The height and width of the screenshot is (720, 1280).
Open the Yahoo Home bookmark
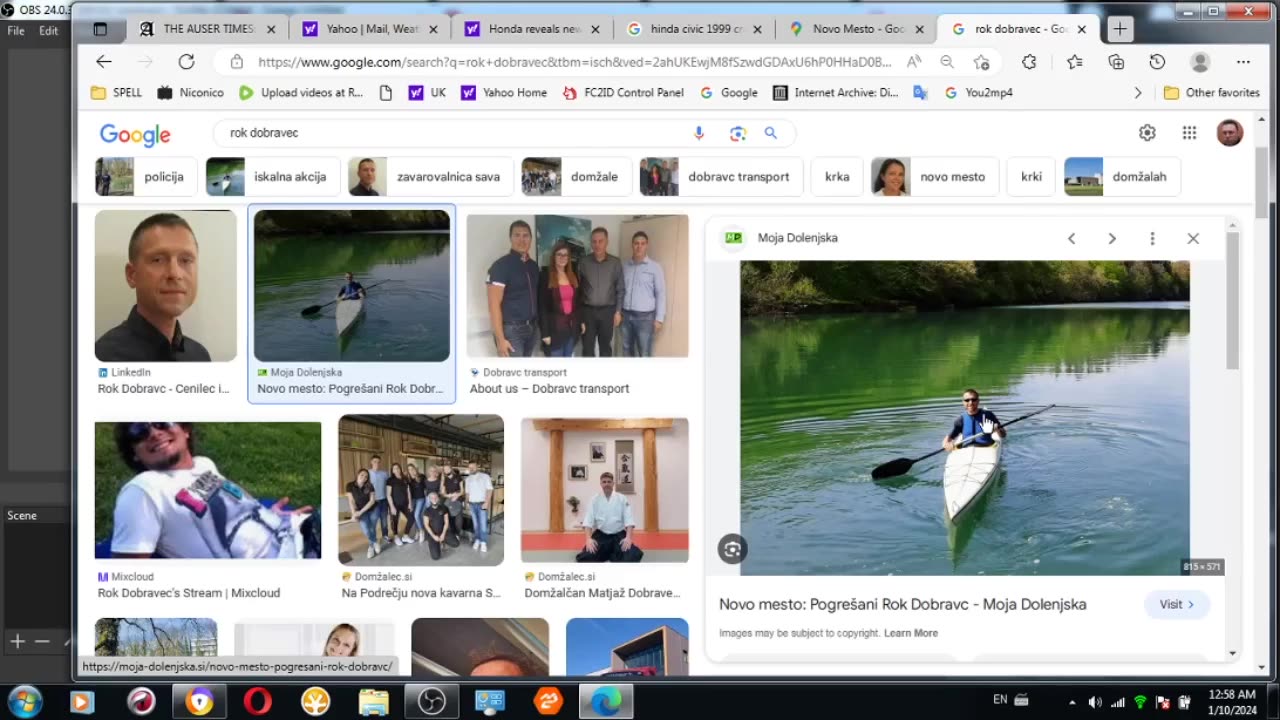504,93
